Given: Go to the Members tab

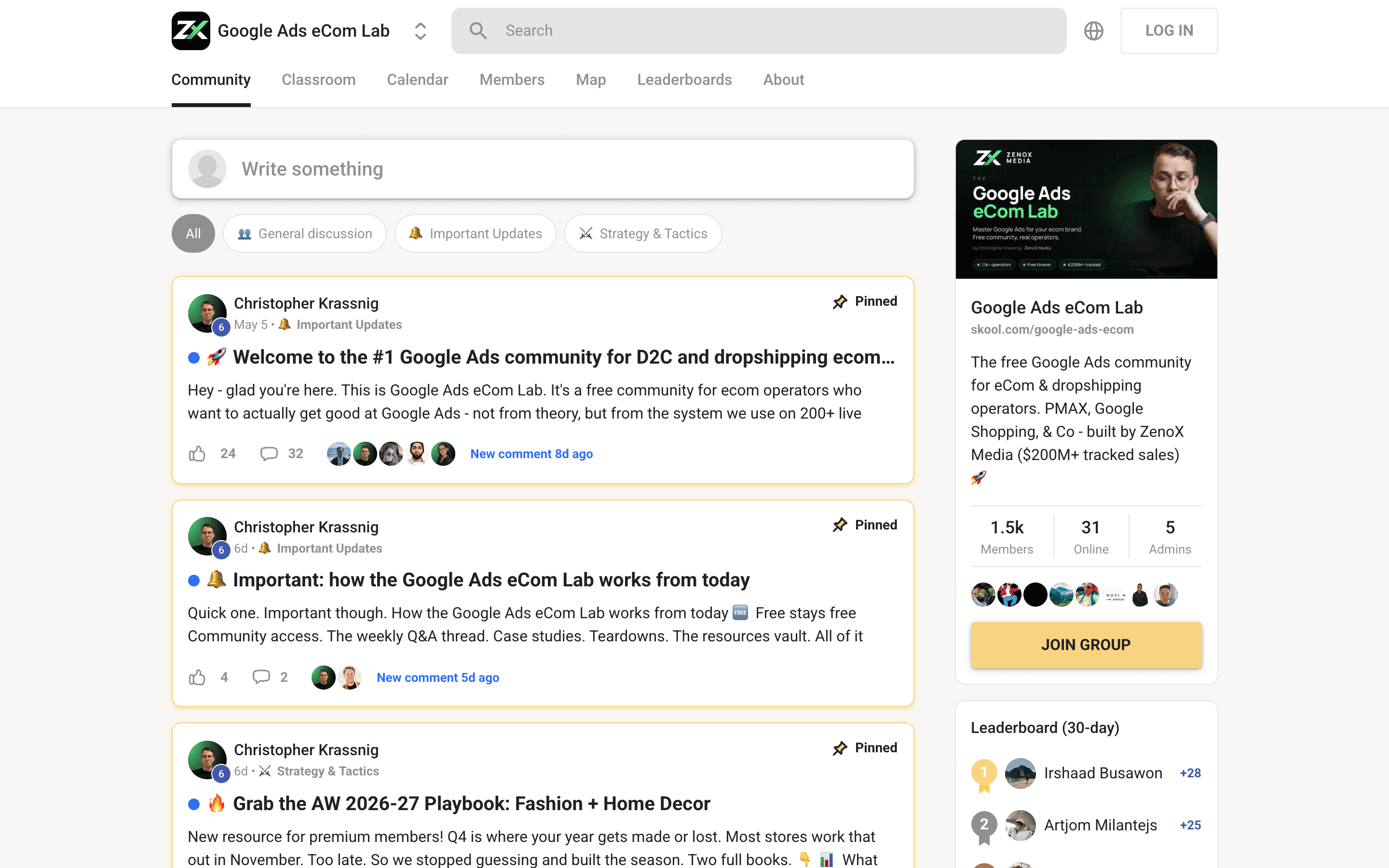Looking at the screenshot, I should click(511, 80).
